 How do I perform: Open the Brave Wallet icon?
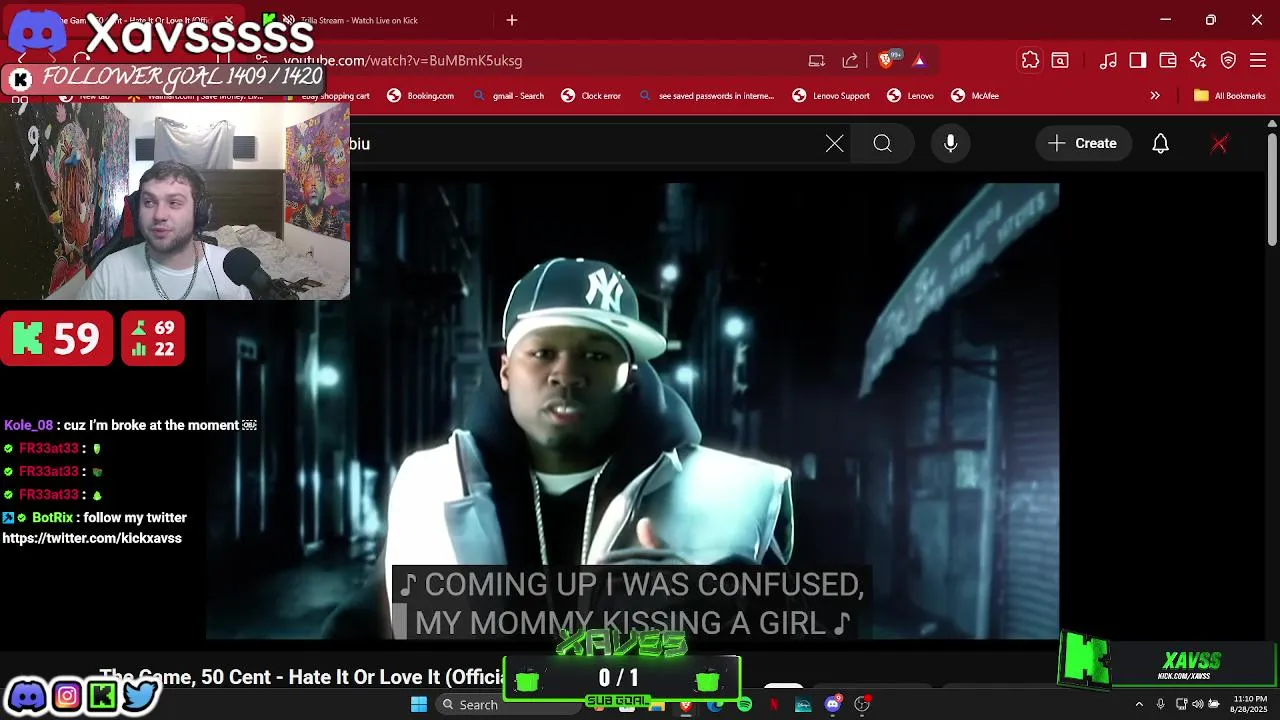pyautogui.click(x=1168, y=60)
